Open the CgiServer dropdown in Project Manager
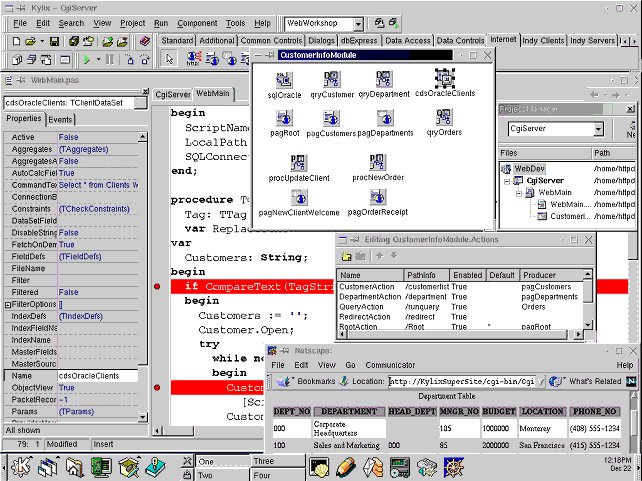The width and height of the screenshot is (642, 481). click(598, 129)
